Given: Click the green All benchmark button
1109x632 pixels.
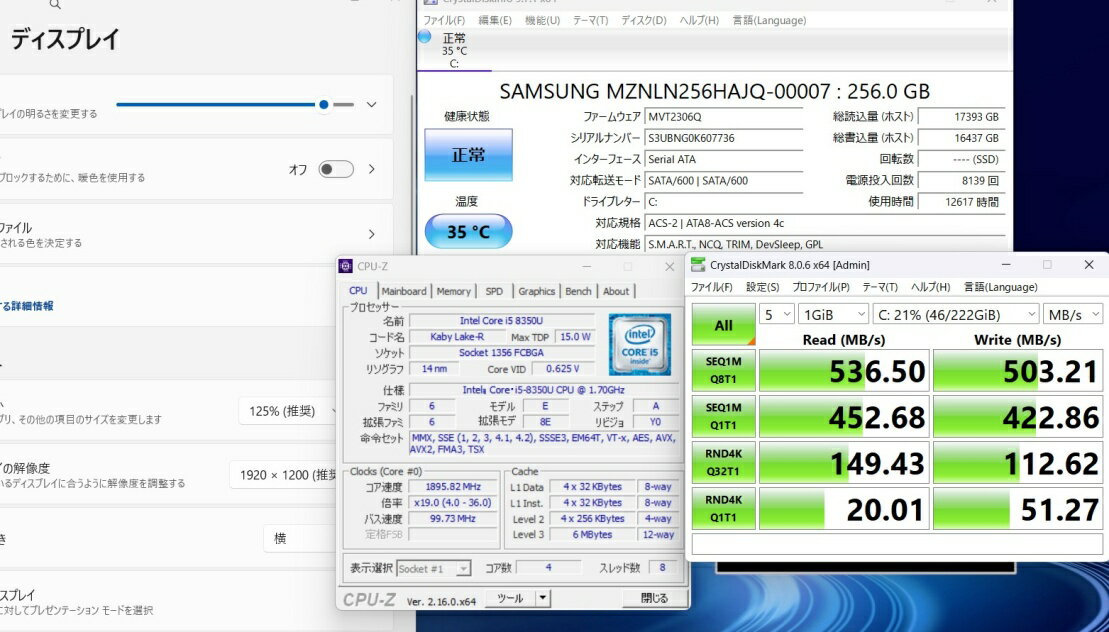Looking at the screenshot, I should [723, 325].
